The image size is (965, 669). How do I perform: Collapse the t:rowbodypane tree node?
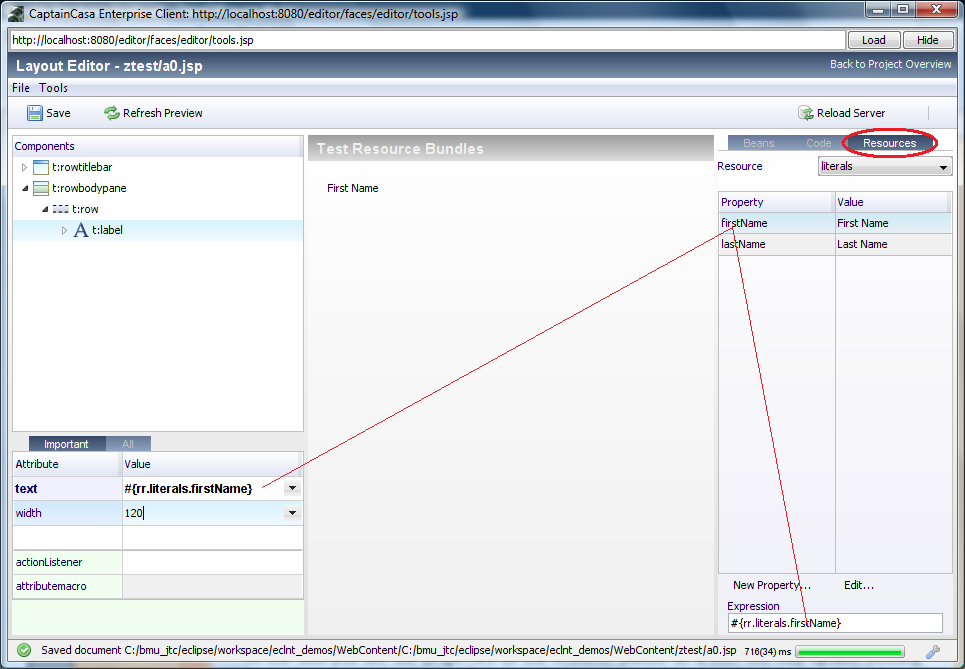coord(25,188)
